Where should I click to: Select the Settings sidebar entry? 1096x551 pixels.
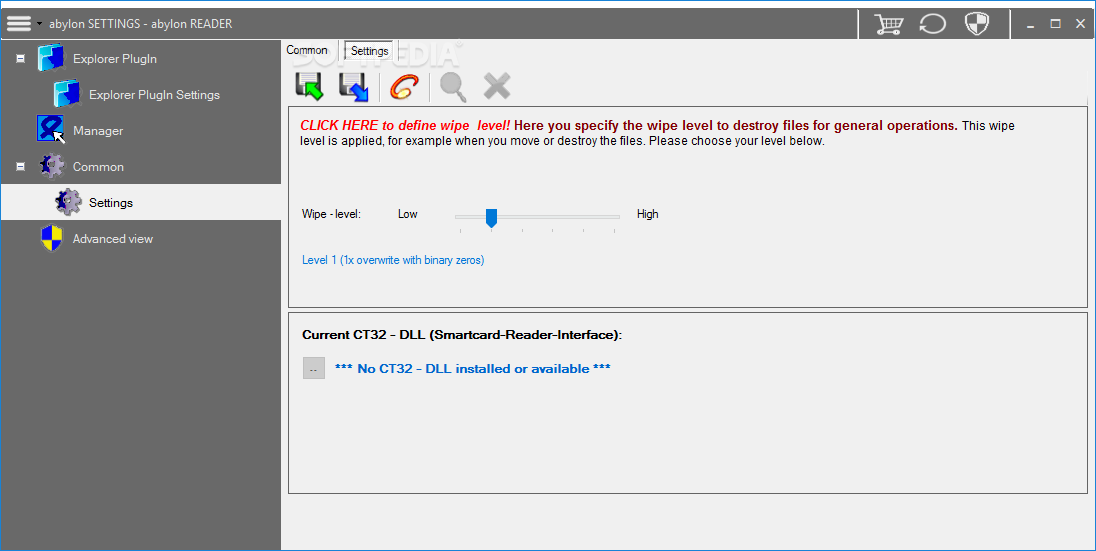point(111,203)
